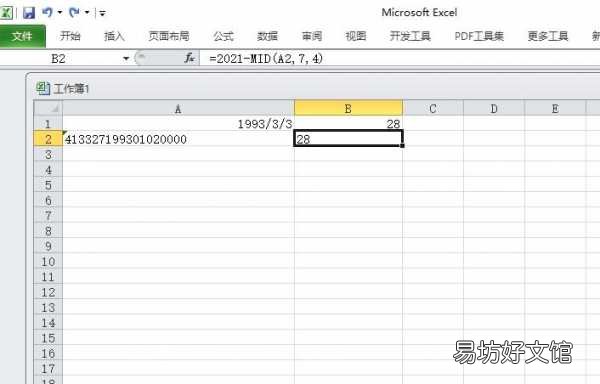Select row 3 header
Screen dimensions: 600x384
click(x=48, y=154)
